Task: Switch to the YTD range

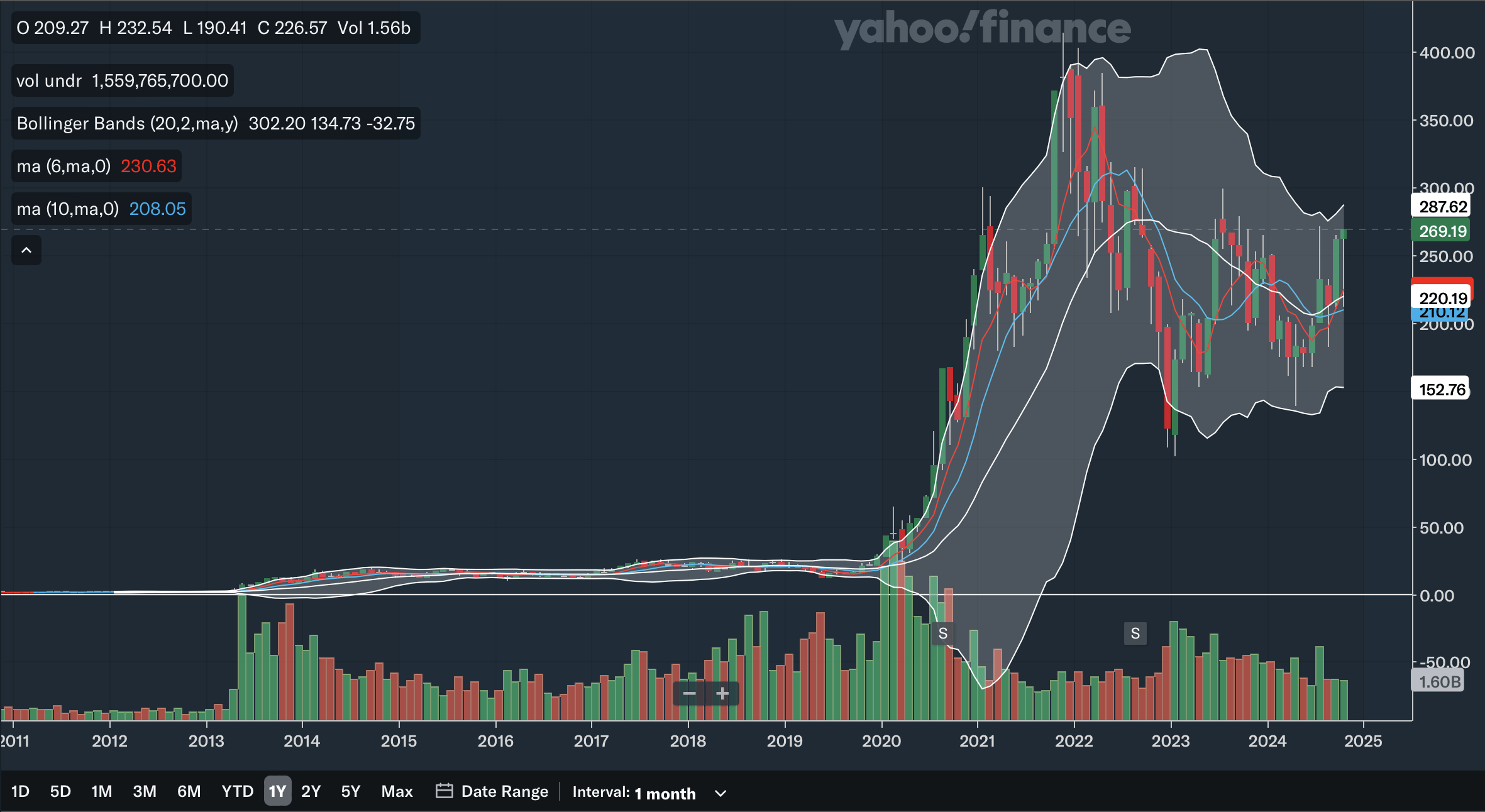Action: pos(237,791)
